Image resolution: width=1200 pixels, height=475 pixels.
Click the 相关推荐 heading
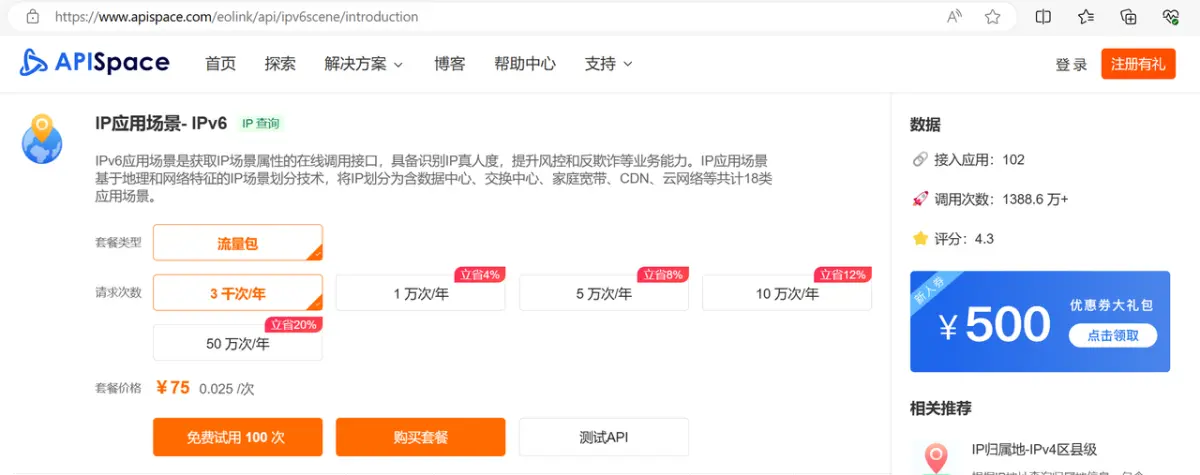(940, 408)
